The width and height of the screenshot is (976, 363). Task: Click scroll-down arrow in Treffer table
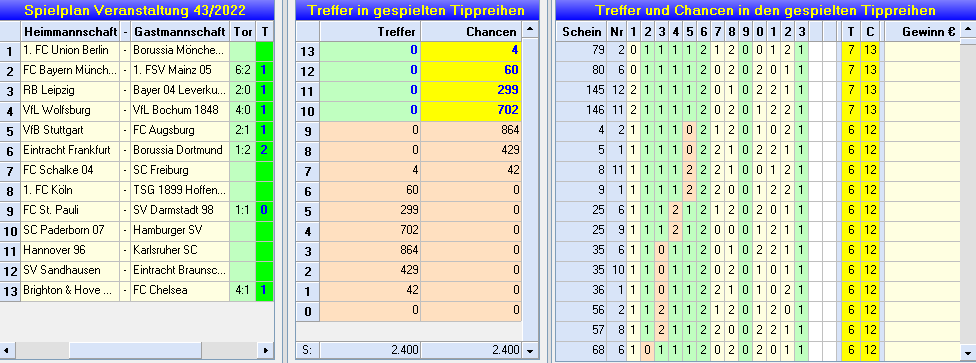(530, 351)
